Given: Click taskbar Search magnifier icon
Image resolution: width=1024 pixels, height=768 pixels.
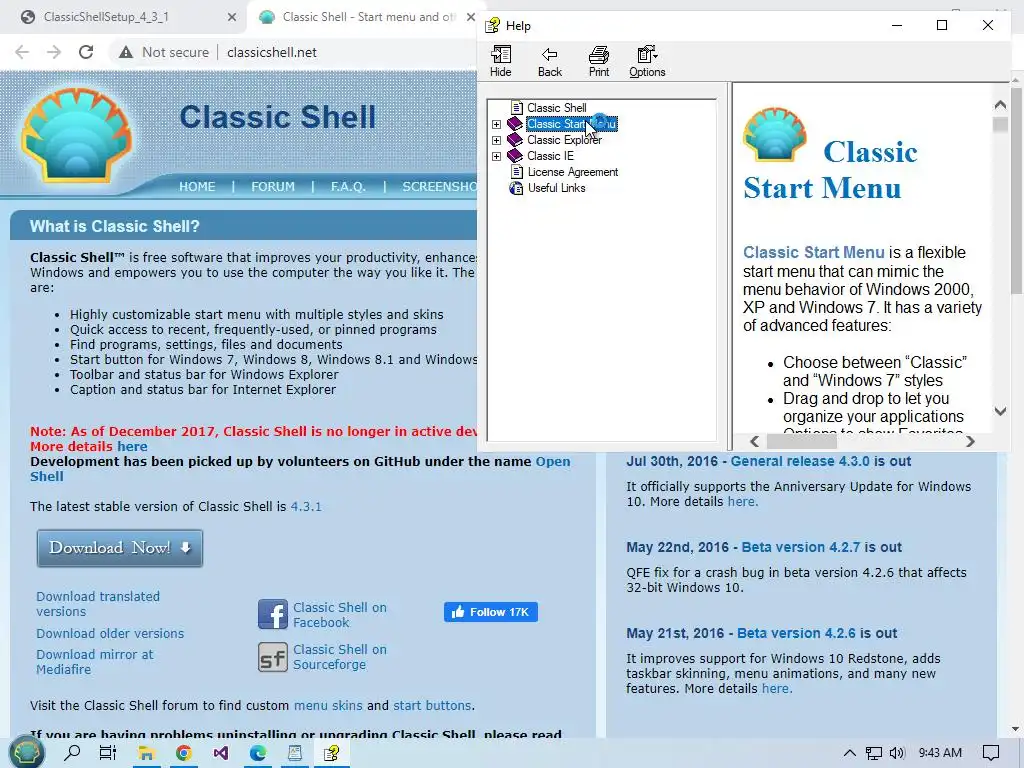Looking at the screenshot, I should pos(72,753).
